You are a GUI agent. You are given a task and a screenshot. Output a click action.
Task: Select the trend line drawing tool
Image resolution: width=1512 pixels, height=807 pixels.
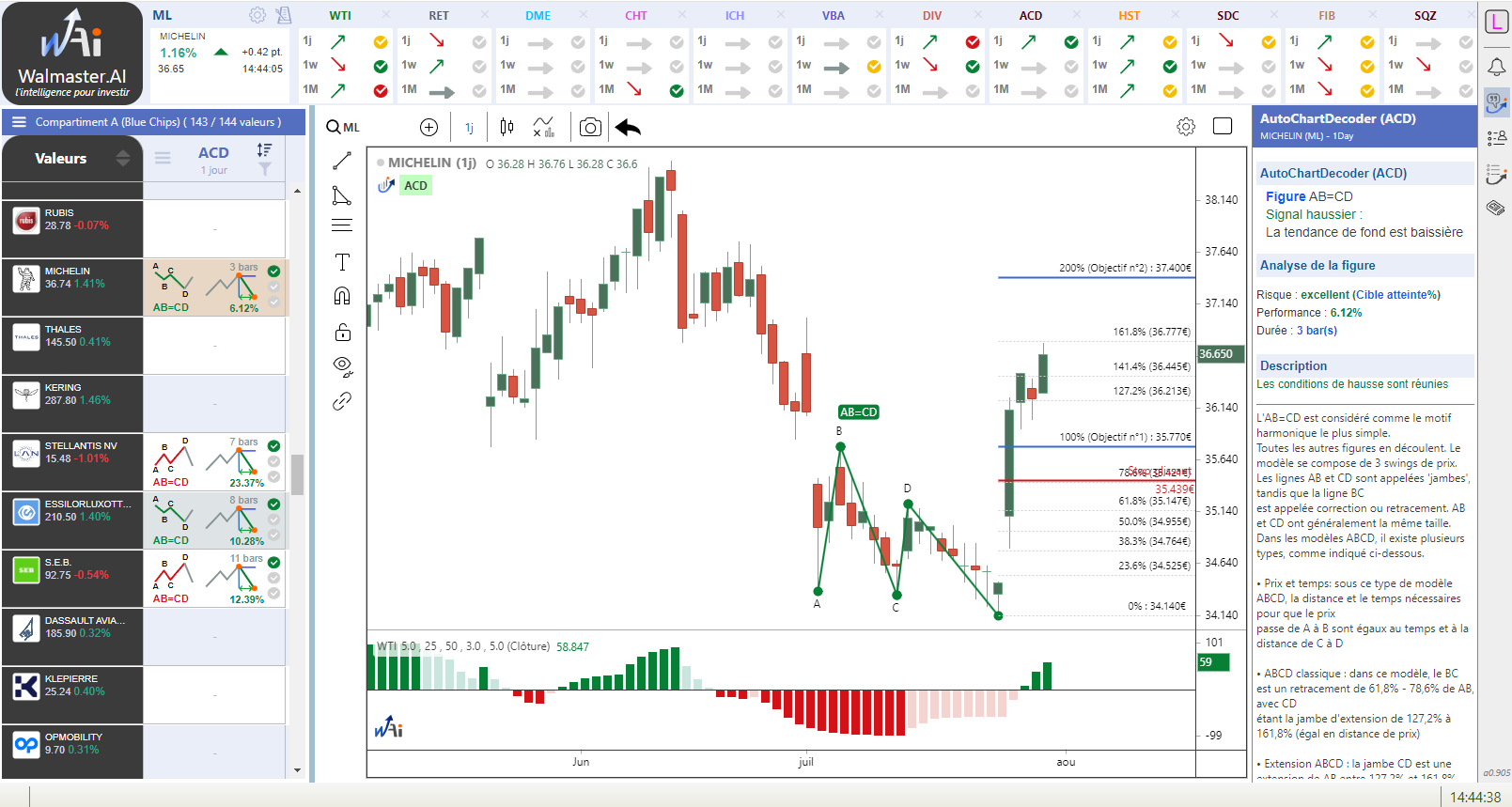(342, 161)
